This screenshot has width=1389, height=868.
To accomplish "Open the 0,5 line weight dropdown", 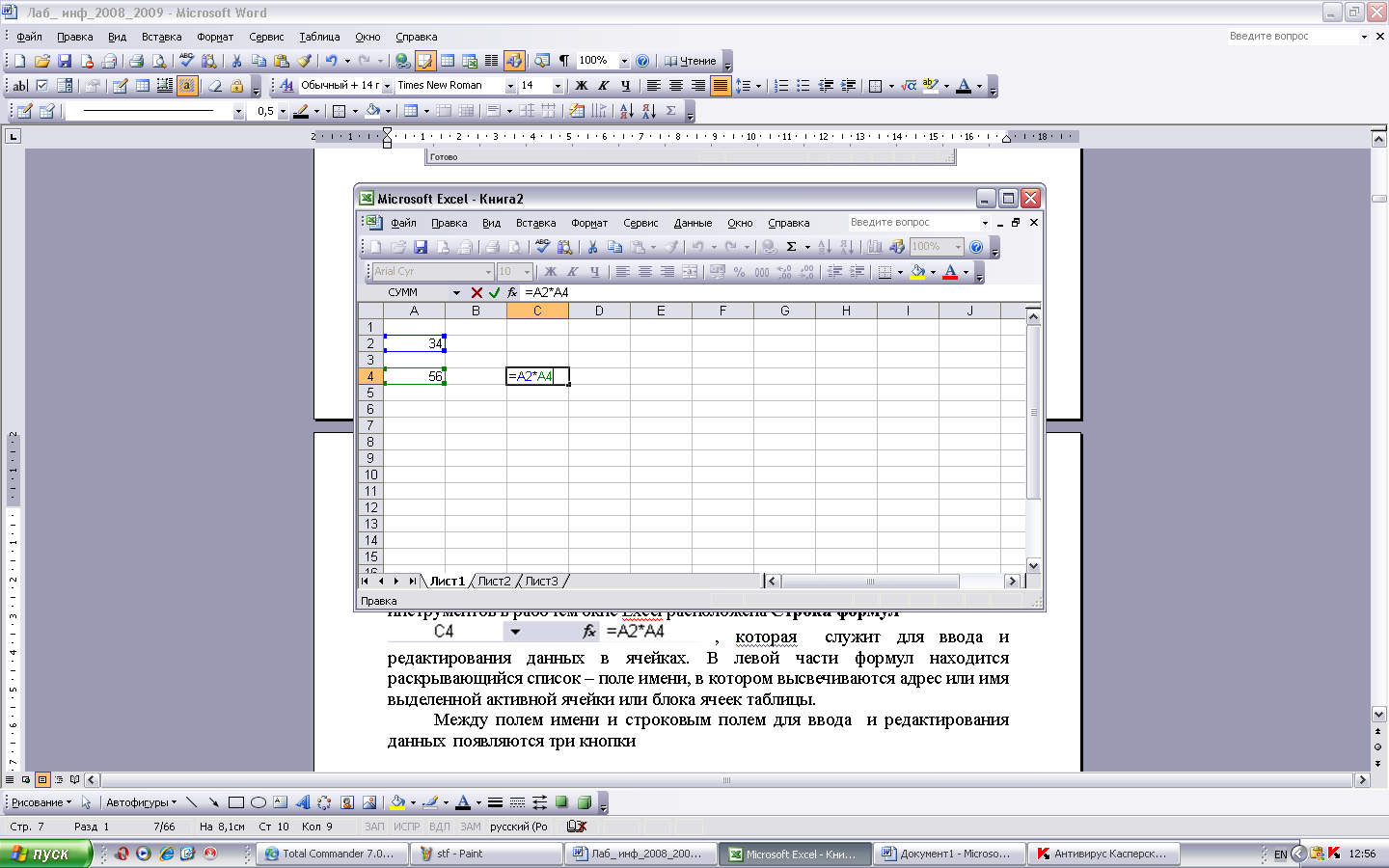I will [283, 112].
